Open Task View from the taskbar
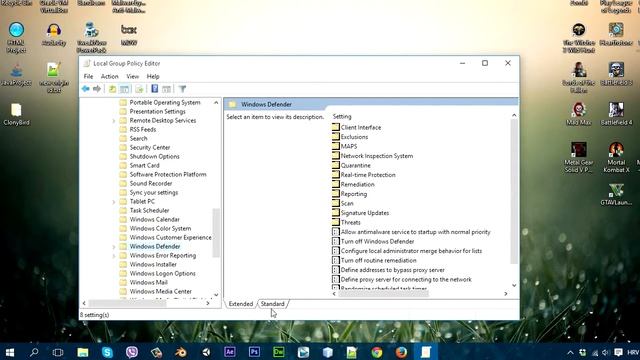This screenshot has height=360, width=640. pos(58,352)
